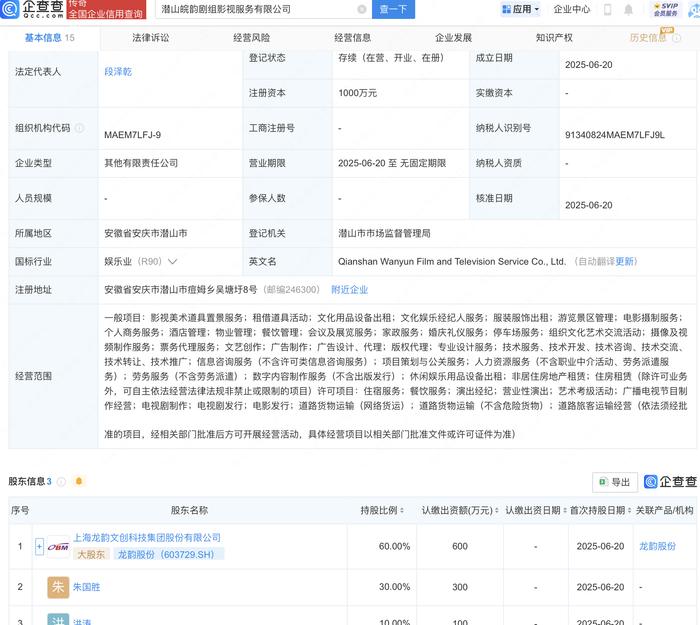Screen dimensions: 700x625
Task: Click the Qcc.com 企查查 logo
Action: click(x=32, y=9)
